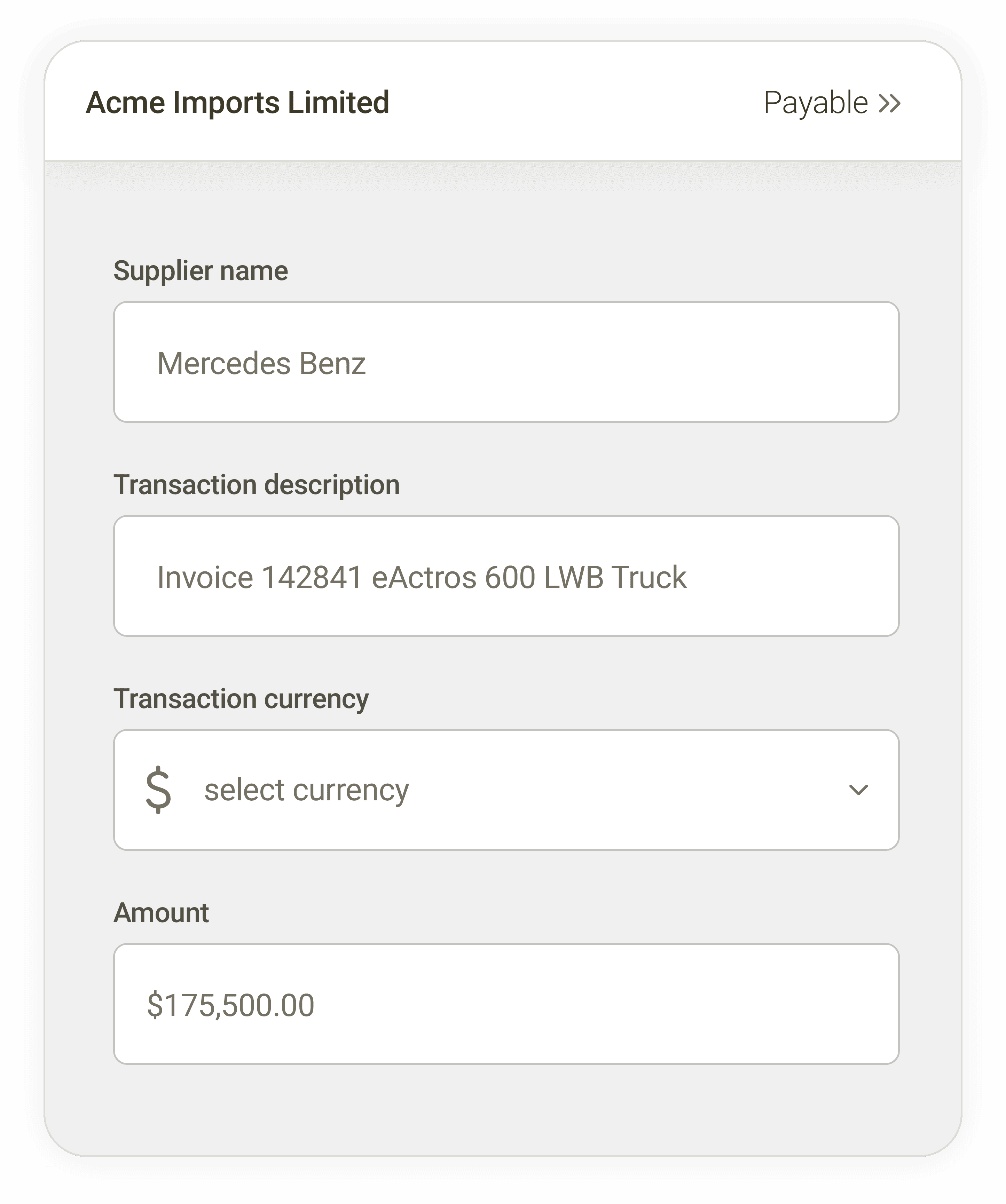Viewport: 1006px width, 1204px height.
Task: Click the Amount label
Action: click(x=161, y=913)
